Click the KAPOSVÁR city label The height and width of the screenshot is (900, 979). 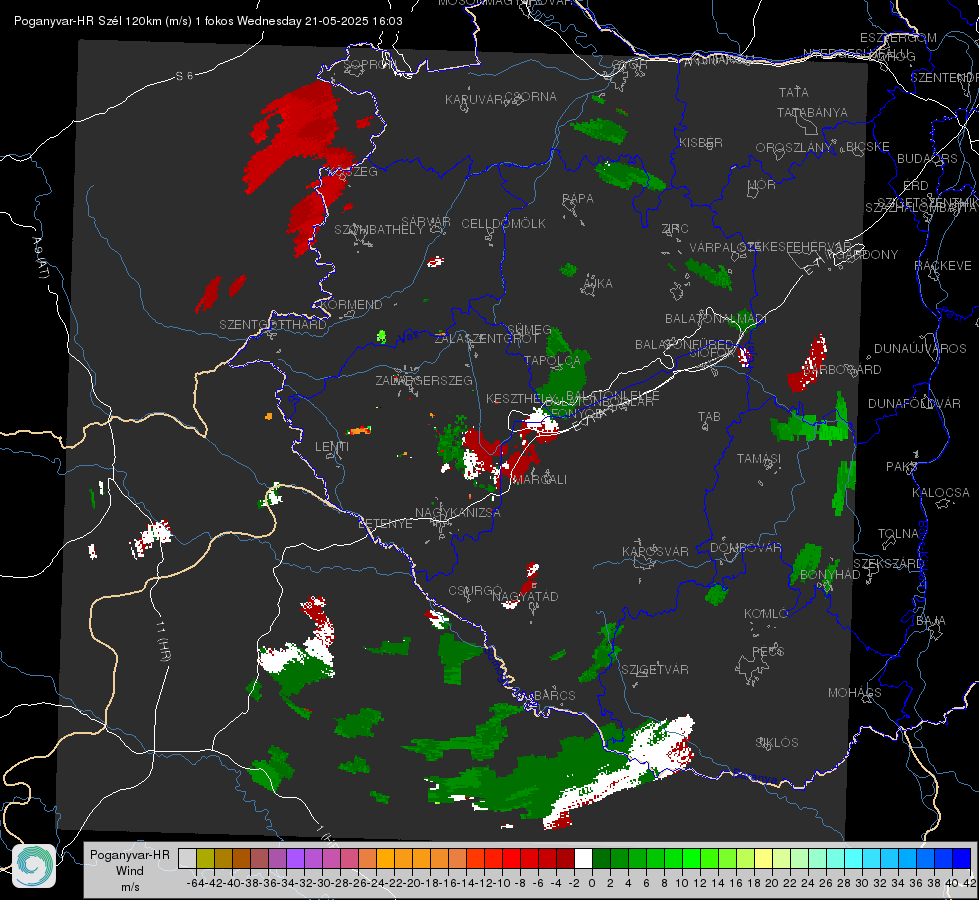655,551
